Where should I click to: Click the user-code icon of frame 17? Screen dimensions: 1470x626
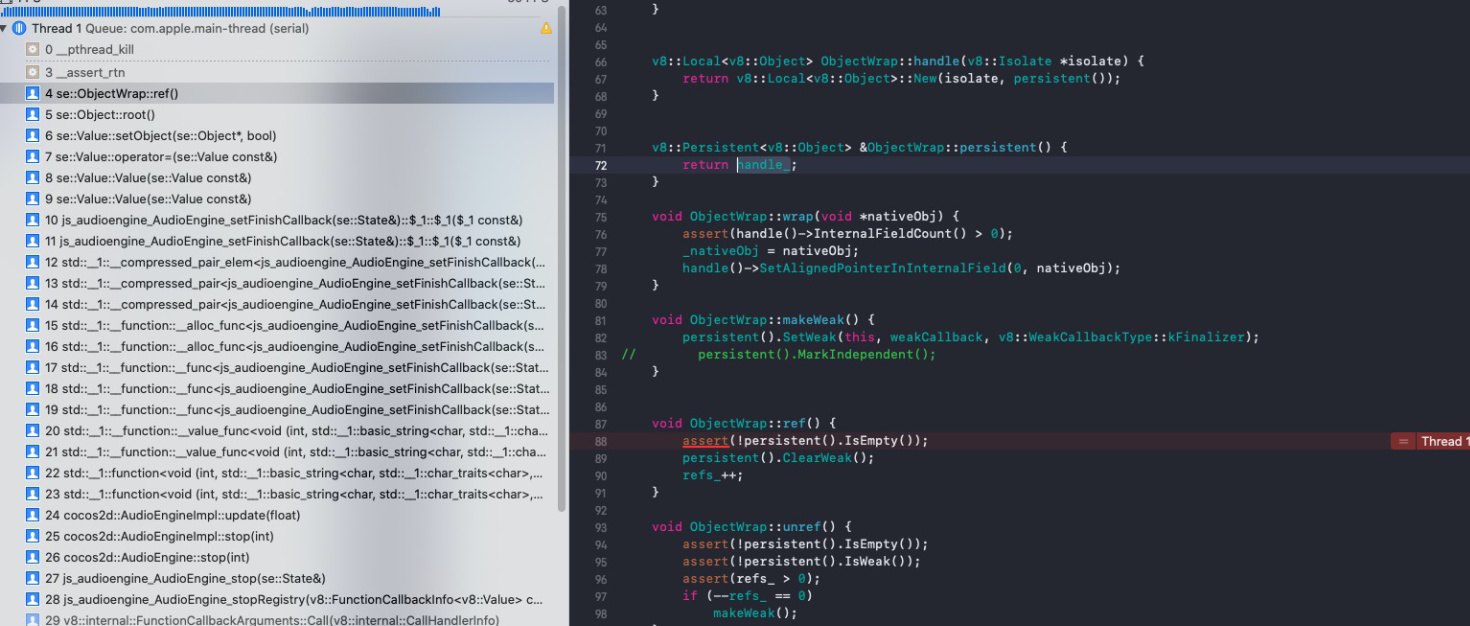pos(33,368)
